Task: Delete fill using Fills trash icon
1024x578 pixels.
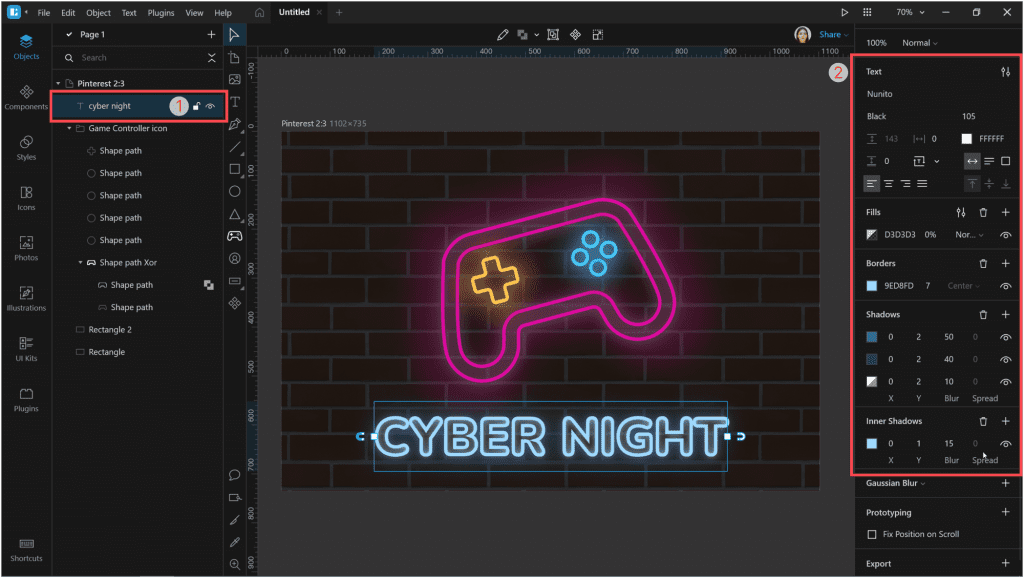Action: [x=983, y=212]
